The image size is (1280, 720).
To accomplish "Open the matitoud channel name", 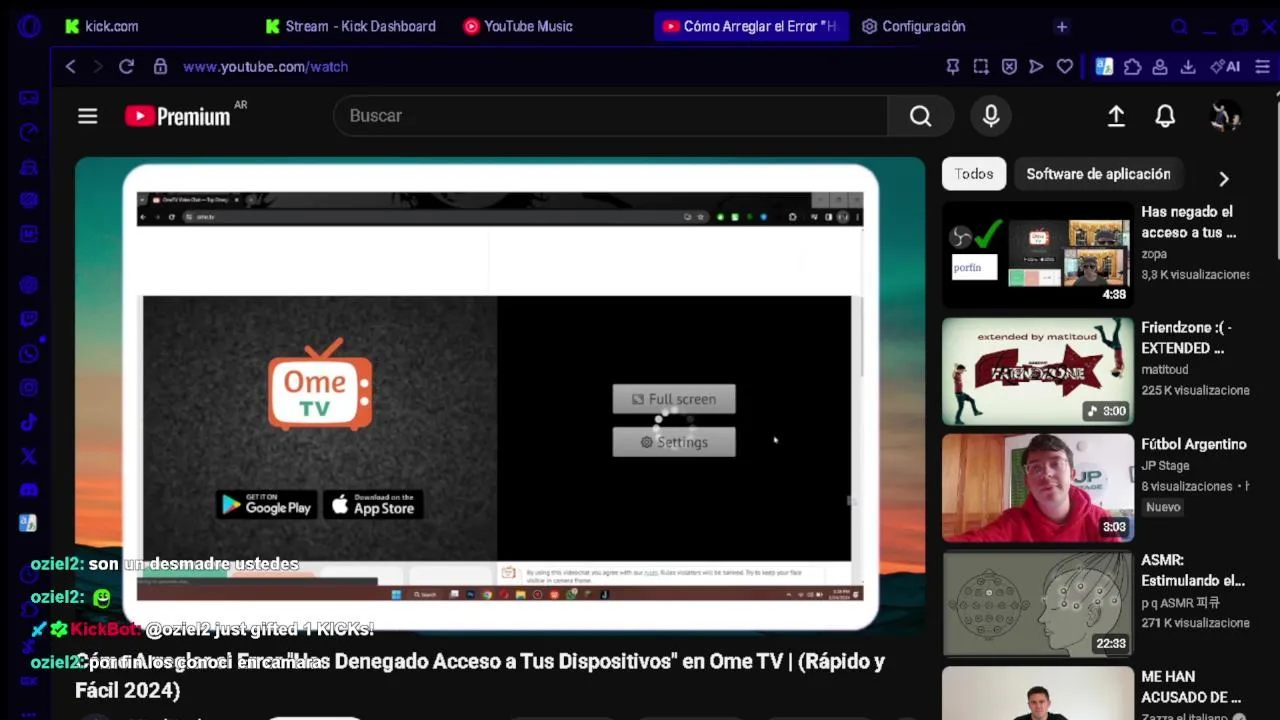I will tap(1165, 369).
